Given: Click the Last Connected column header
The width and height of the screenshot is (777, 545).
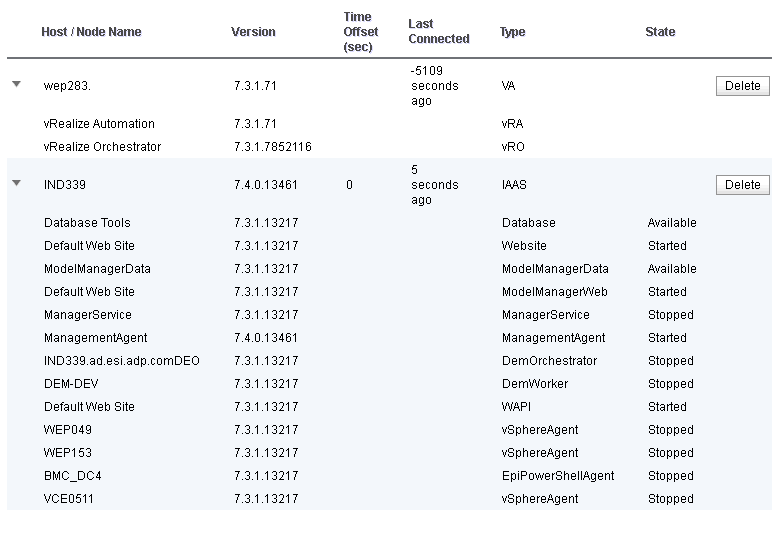Looking at the screenshot, I should (x=439, y=31).
